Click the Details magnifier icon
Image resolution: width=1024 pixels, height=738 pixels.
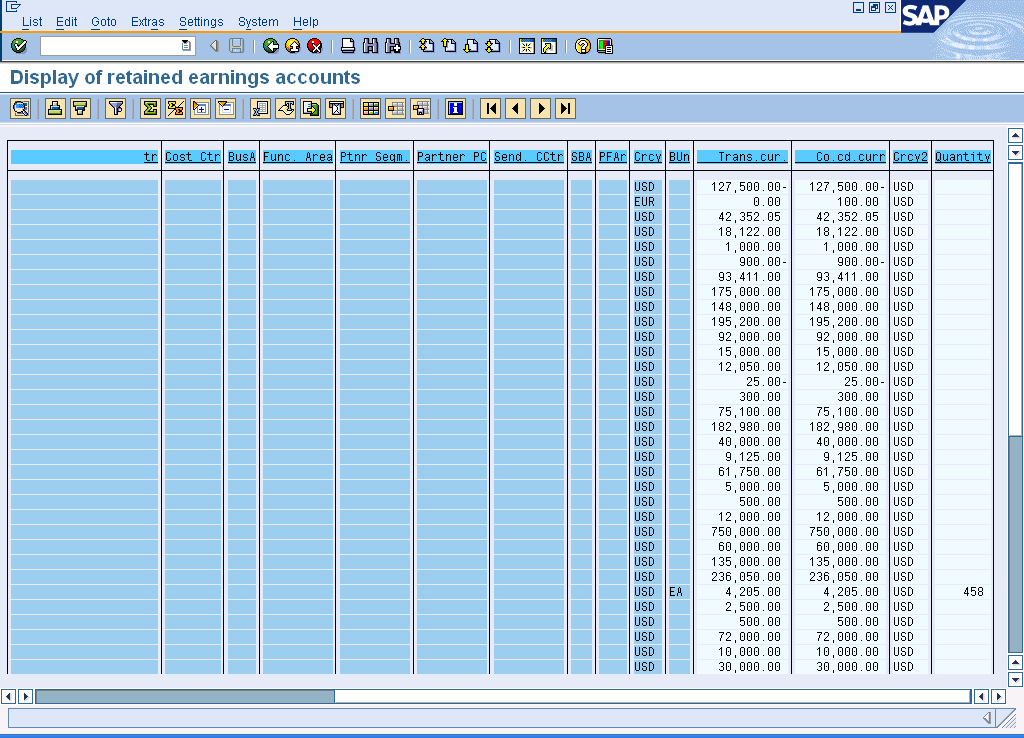tap(21, 108)
